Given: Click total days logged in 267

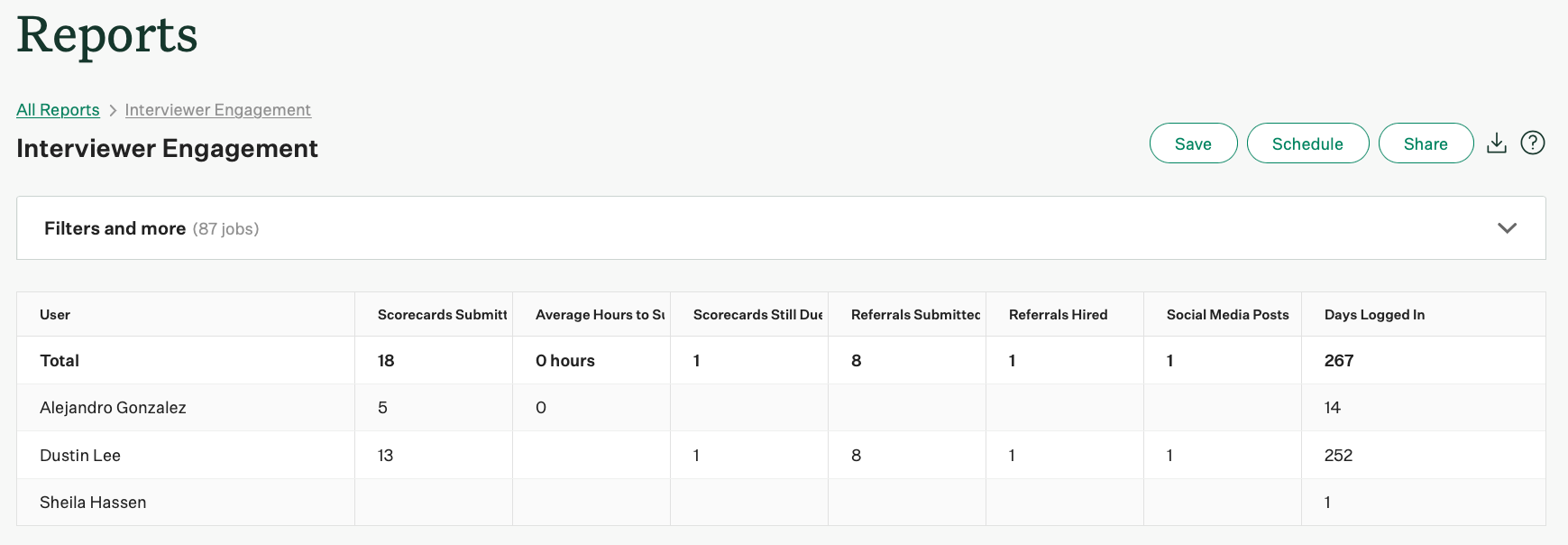Looking at the screenshot, I should coord(1339,361).
